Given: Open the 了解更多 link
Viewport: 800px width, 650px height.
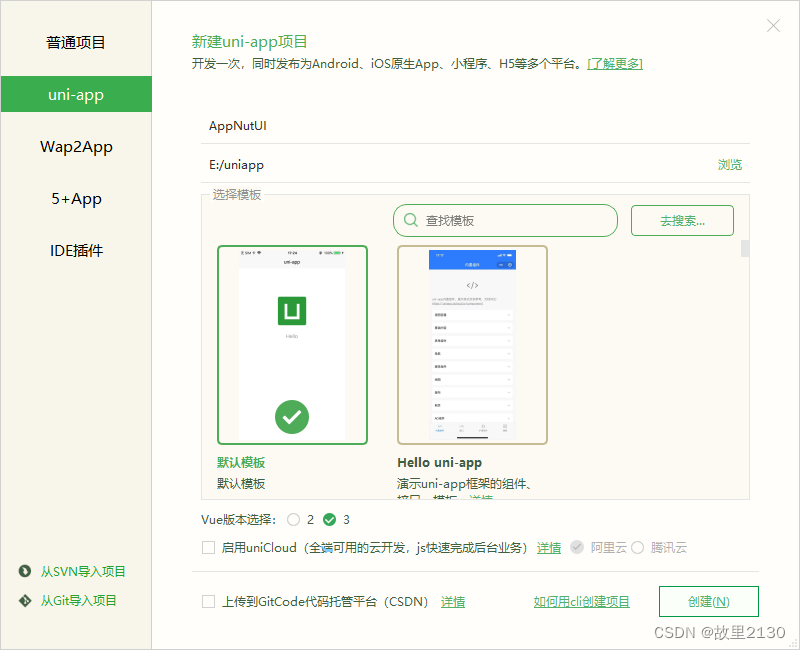Looking at the screenshot, I should tap(615, 64).
